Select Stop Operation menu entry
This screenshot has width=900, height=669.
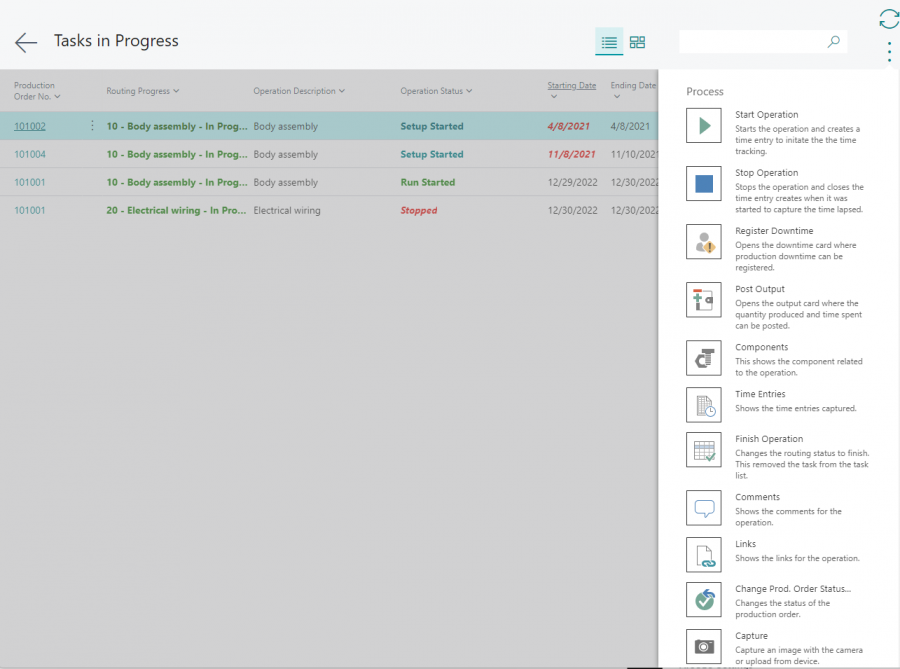778,190
